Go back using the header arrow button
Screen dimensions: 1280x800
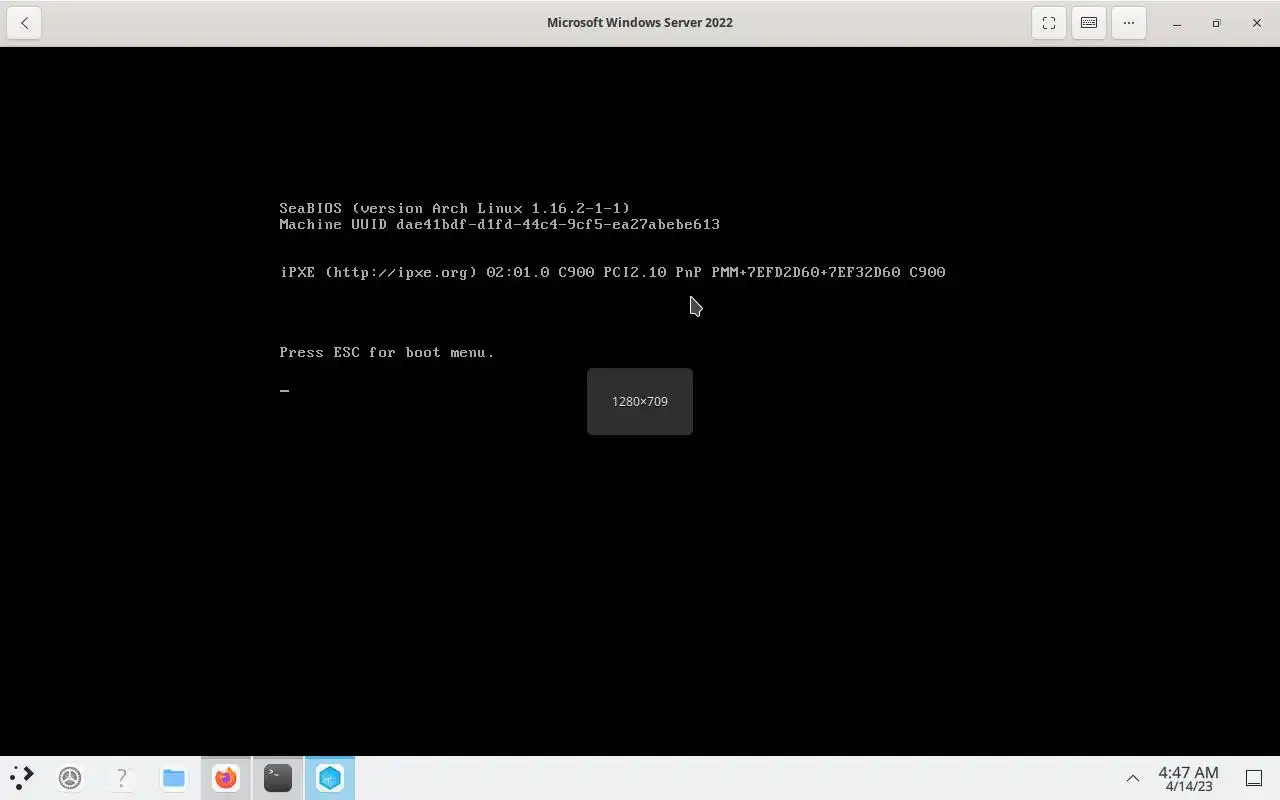pos(24,23)
